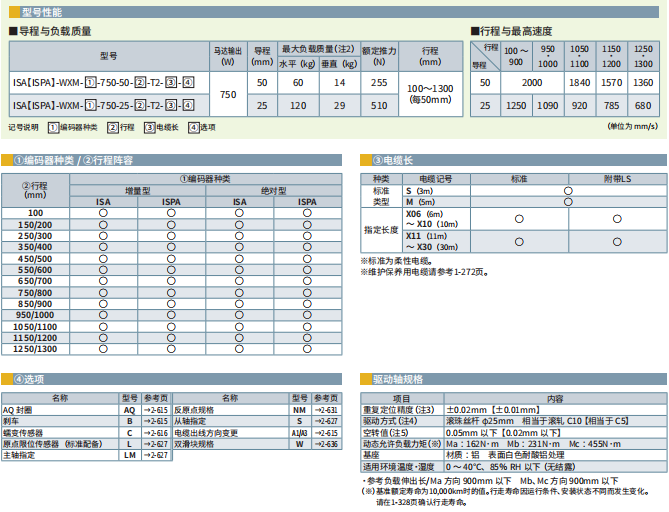Click stroke range '100~1300' cell
The width and height of the screenshot is (669, 512).
[x=430, y=94]
